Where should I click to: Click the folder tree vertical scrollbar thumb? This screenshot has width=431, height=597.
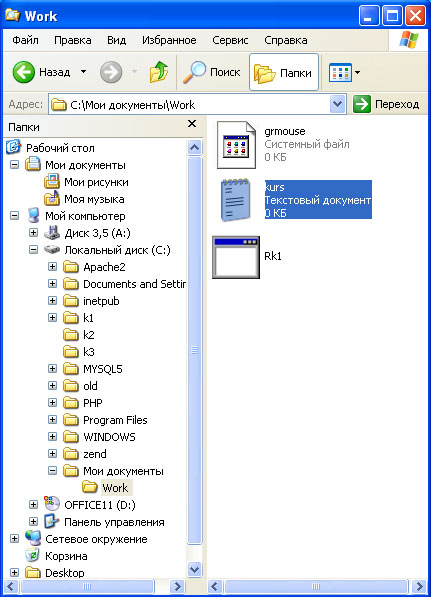tap(195, 350)
